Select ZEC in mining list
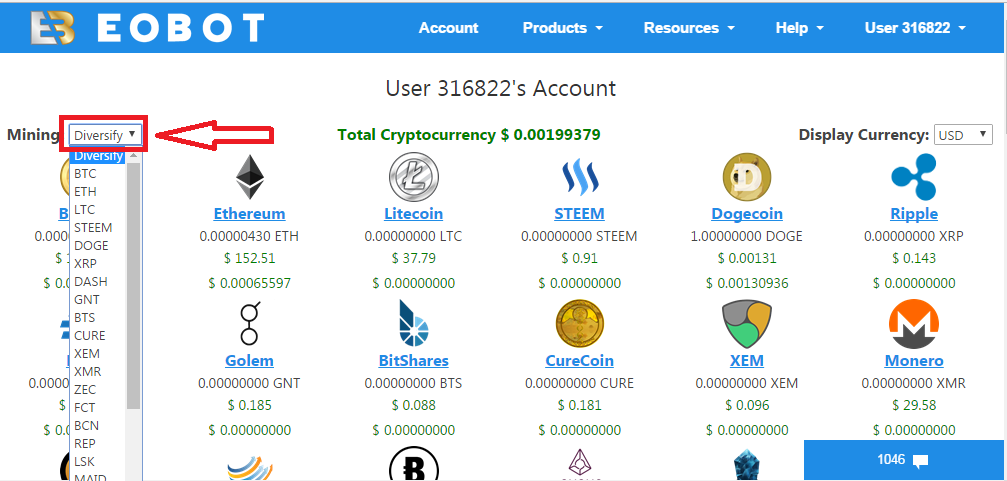 [98, 389]
